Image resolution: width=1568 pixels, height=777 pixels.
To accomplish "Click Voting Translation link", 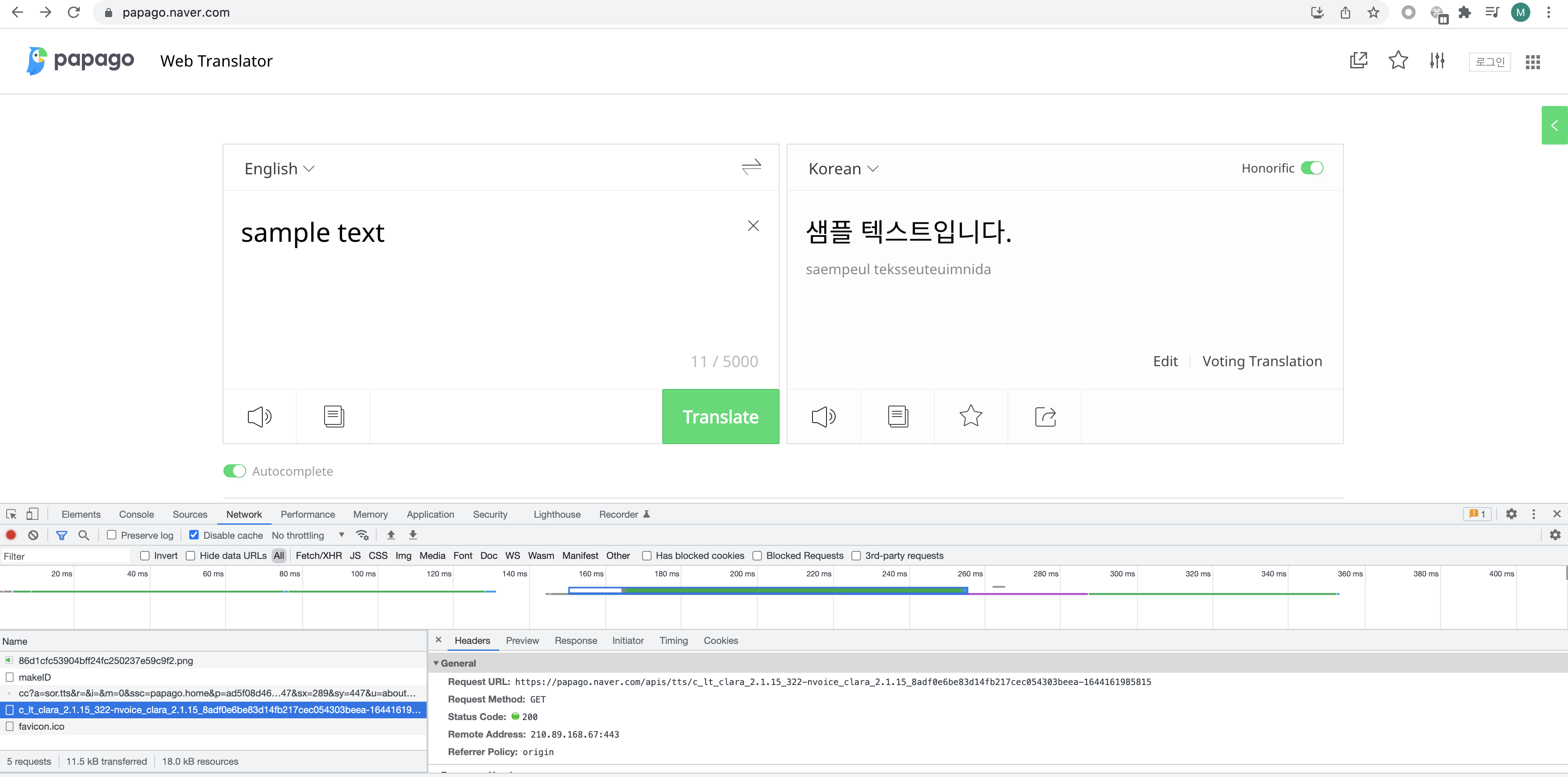I will click(1262, 361).
